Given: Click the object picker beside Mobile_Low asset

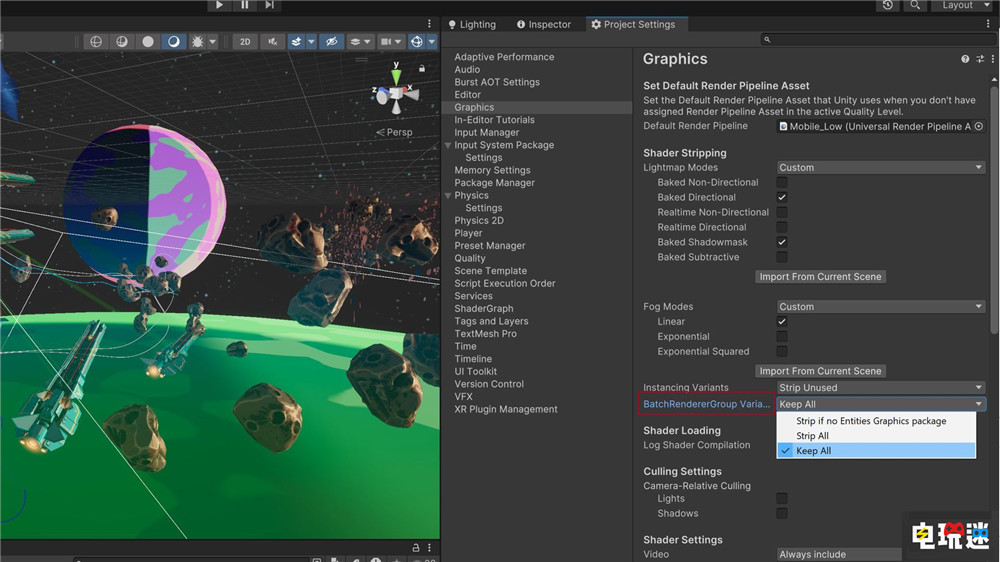Looking at the screenshot, I should tap(978, 127).
